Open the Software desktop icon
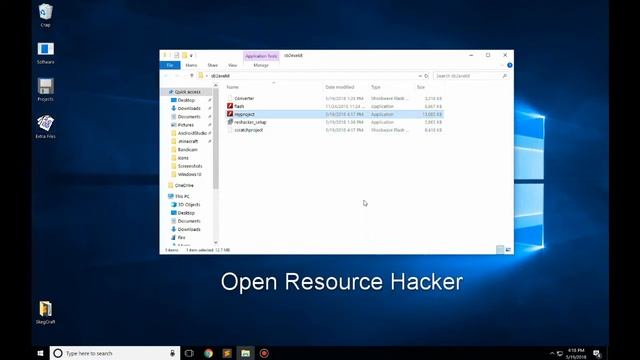 pyautogui.click(x=45, y=53)
